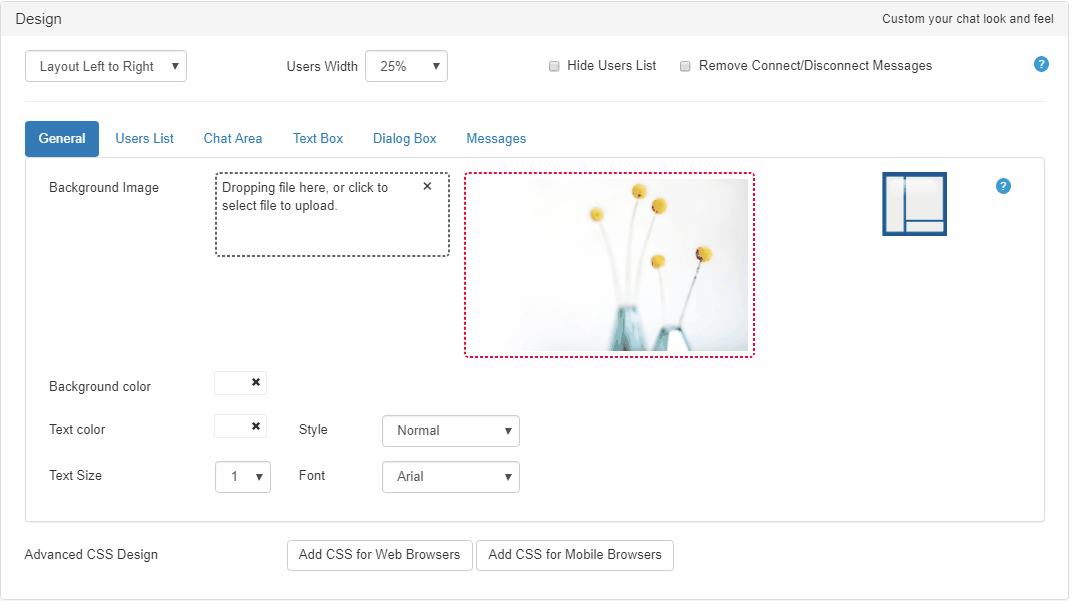Viewport: 1075px width, 601px height.
Task: Toggle Remove Connect/Disconnect Messages checkbox
Action: (x=685, y=66)
